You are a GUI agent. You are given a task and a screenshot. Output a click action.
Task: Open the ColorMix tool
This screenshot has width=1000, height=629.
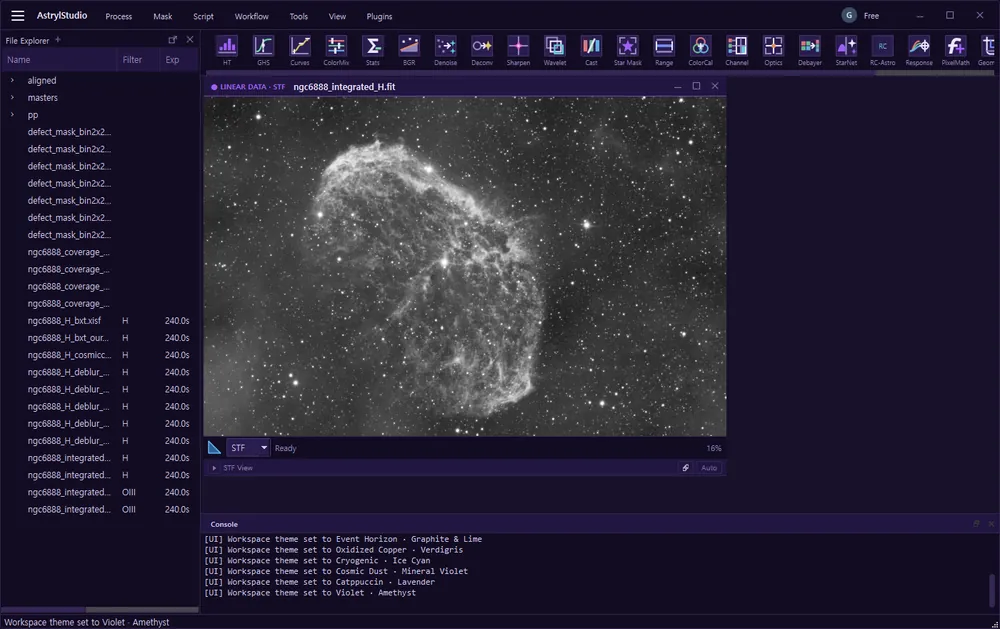336,50
